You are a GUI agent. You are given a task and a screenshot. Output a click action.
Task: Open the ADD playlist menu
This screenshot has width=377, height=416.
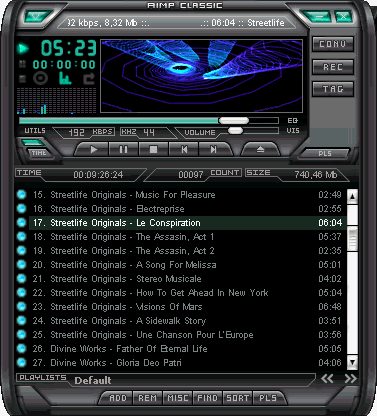tap(118, 398)
